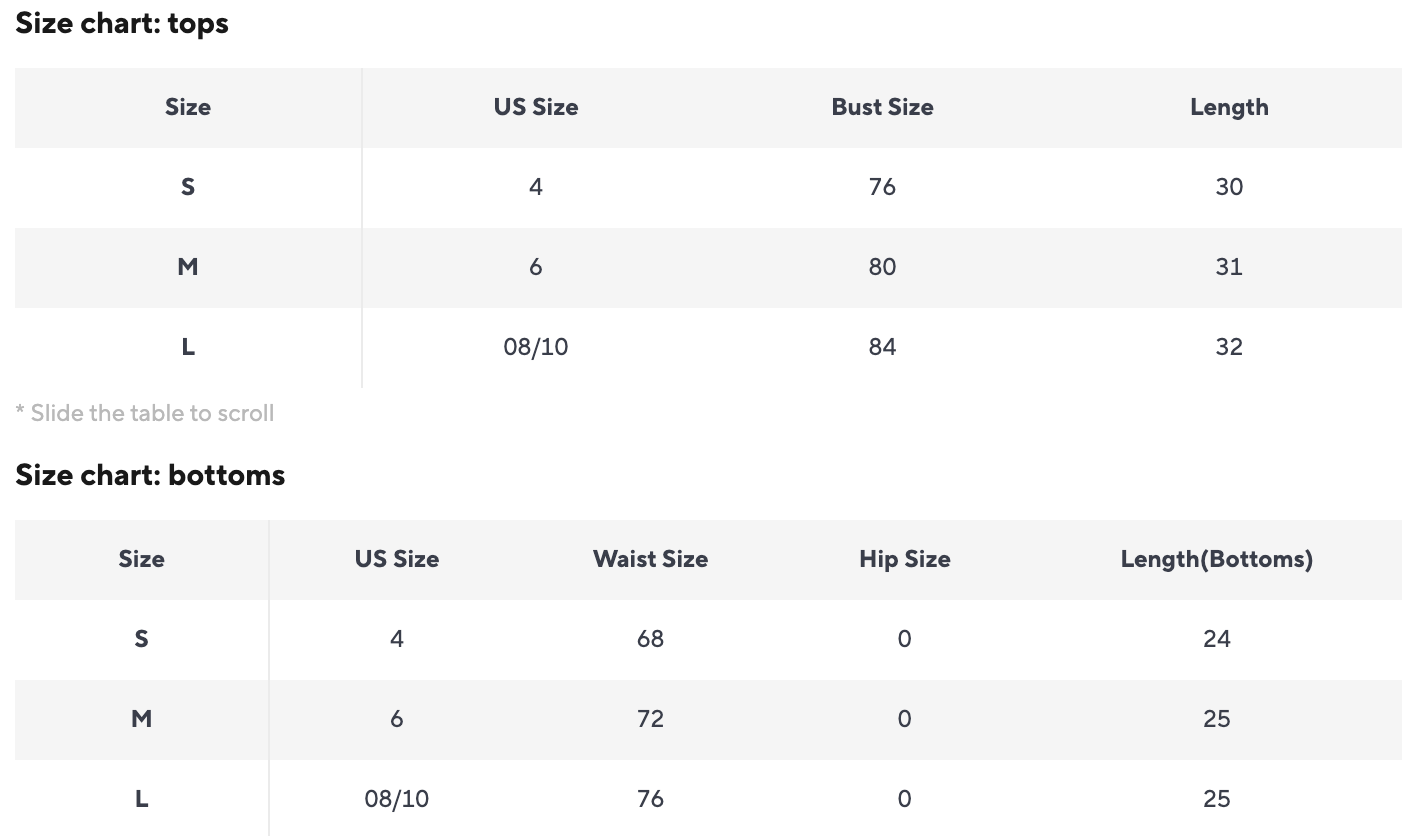Viewport: 1402px width, 836px height.
Task: Click the Waist Size column header
Action: pos(650,559)
